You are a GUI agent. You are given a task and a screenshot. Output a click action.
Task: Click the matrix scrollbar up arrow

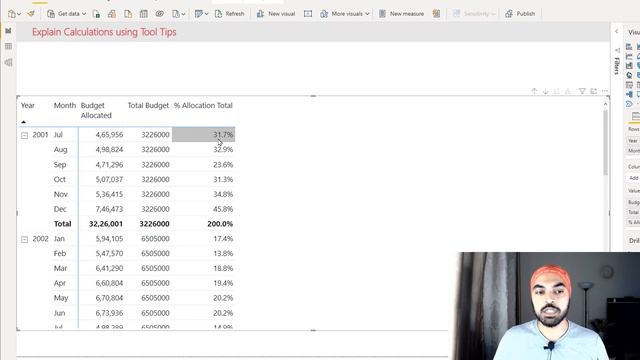605,104
